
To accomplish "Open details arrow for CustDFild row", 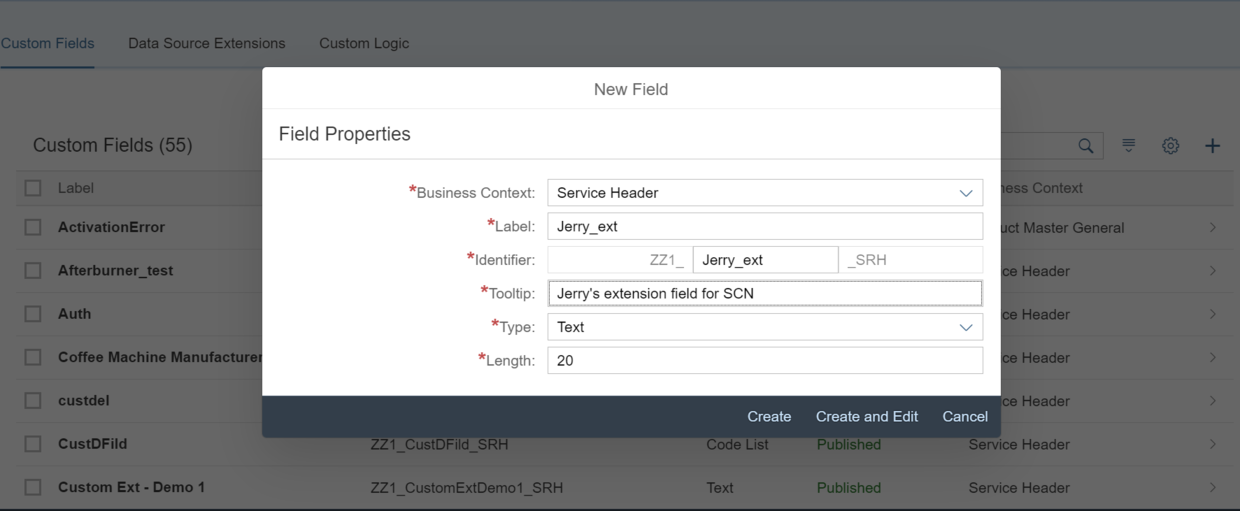I will [x=1212, y=444].
